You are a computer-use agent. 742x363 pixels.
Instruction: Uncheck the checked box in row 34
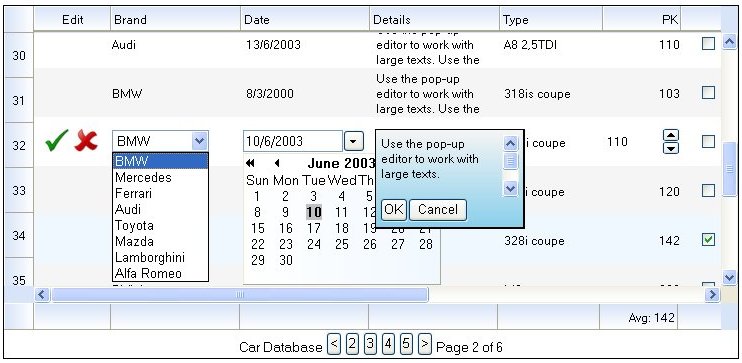coord(708,240)
